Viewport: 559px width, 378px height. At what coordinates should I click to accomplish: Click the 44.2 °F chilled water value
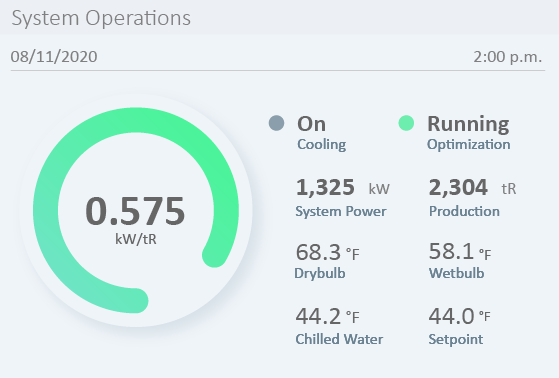pyautogui.click(x=327, y=316)
